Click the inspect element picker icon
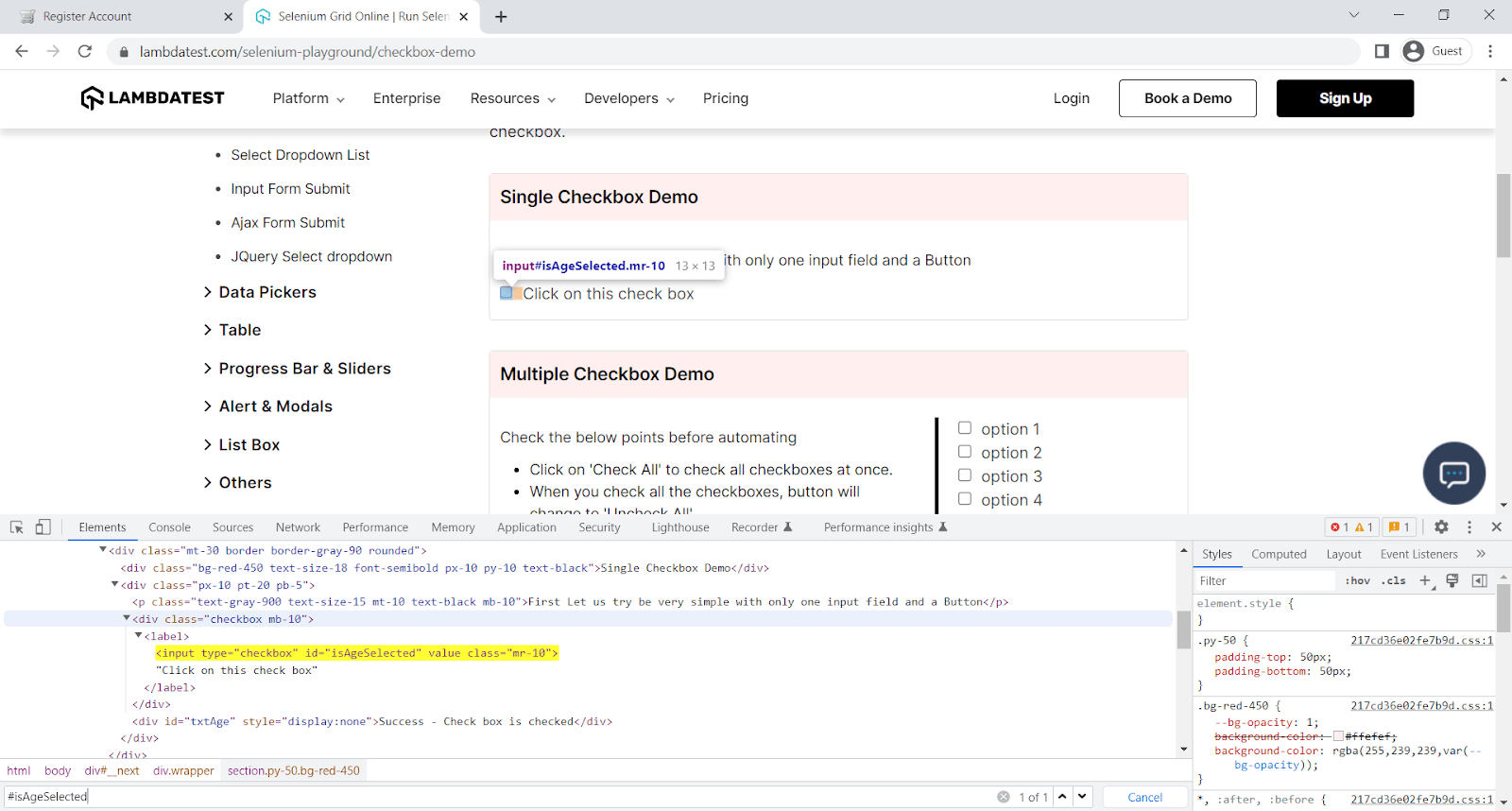The height and width of the screenshot is (811, 1512). tap(17, 527)
